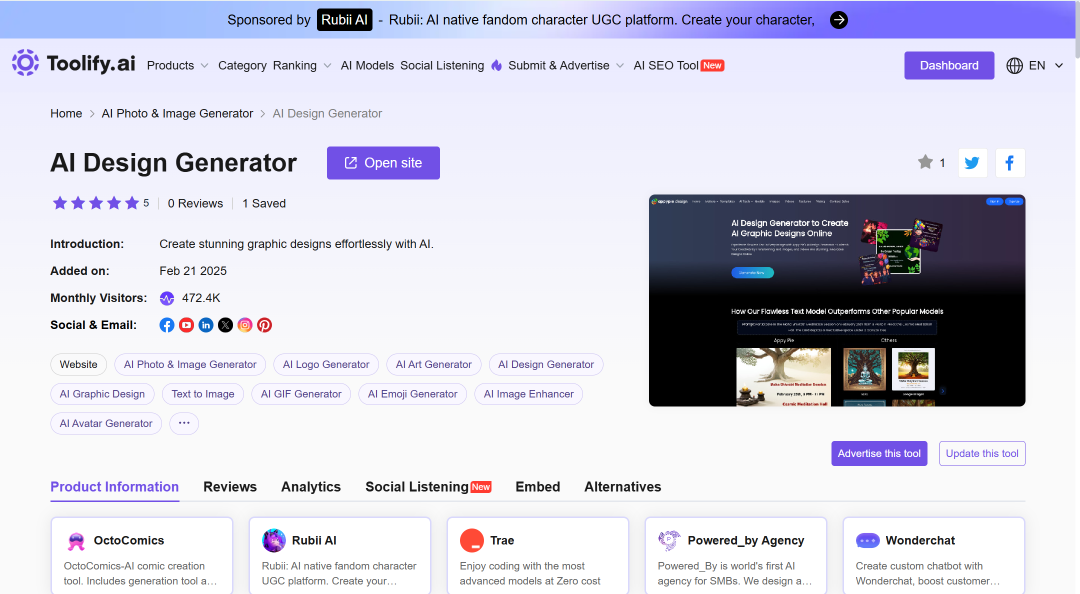Select the Text to Image tag
1080x594 pixels.
(x=202, y=394)
